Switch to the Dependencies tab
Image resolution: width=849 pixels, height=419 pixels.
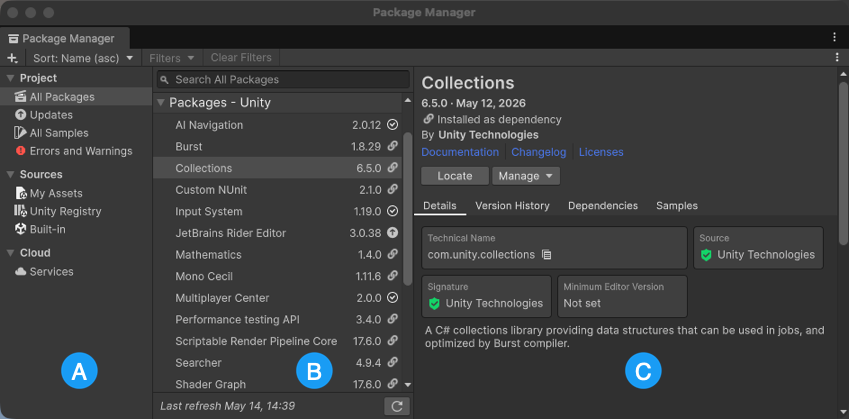603,206
